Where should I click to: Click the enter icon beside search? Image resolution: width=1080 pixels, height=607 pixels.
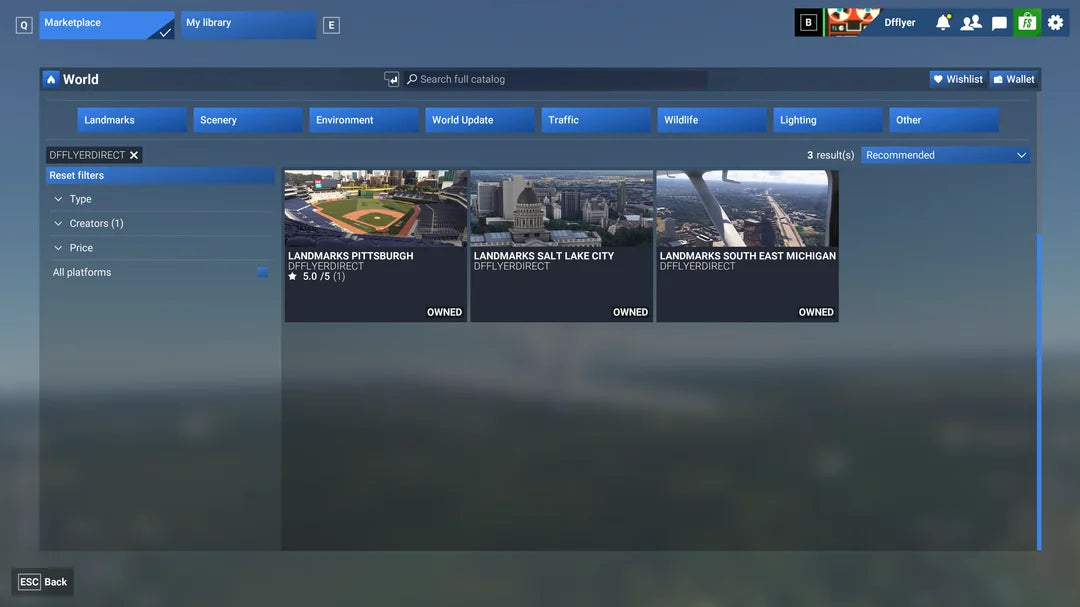point(392,79)
